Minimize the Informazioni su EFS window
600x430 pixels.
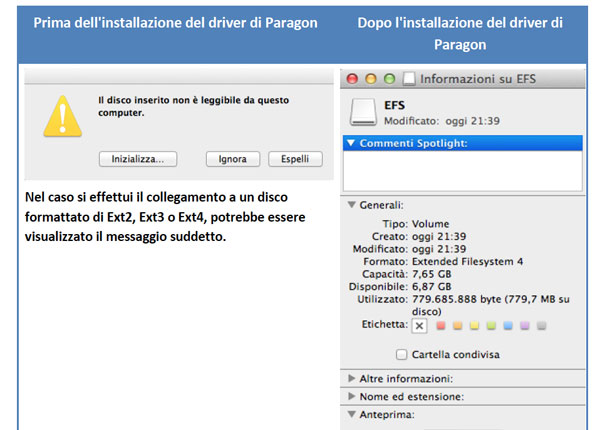(371, 79)
